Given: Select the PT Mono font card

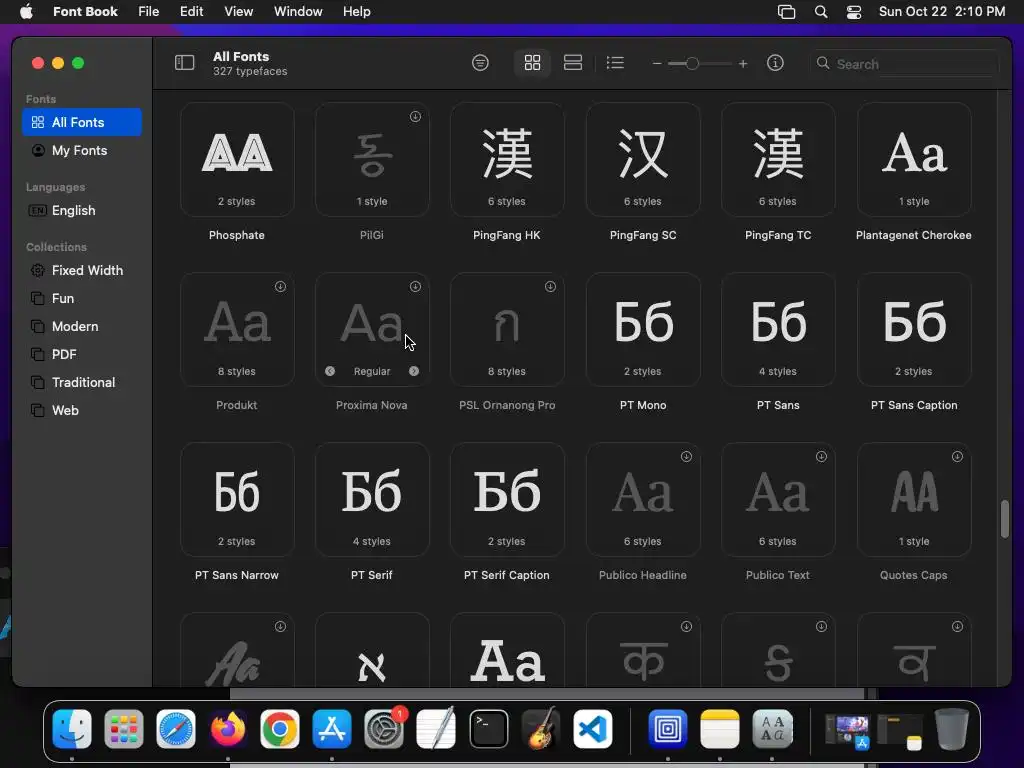Looking at the screenshot, I should [x=643, y=330].
